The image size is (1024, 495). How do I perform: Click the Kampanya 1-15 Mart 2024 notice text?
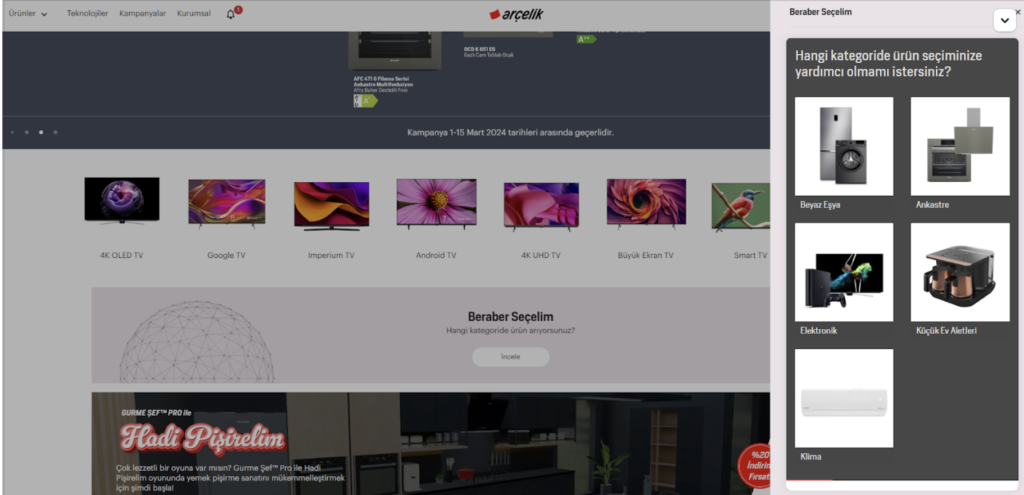click(510, 133)
